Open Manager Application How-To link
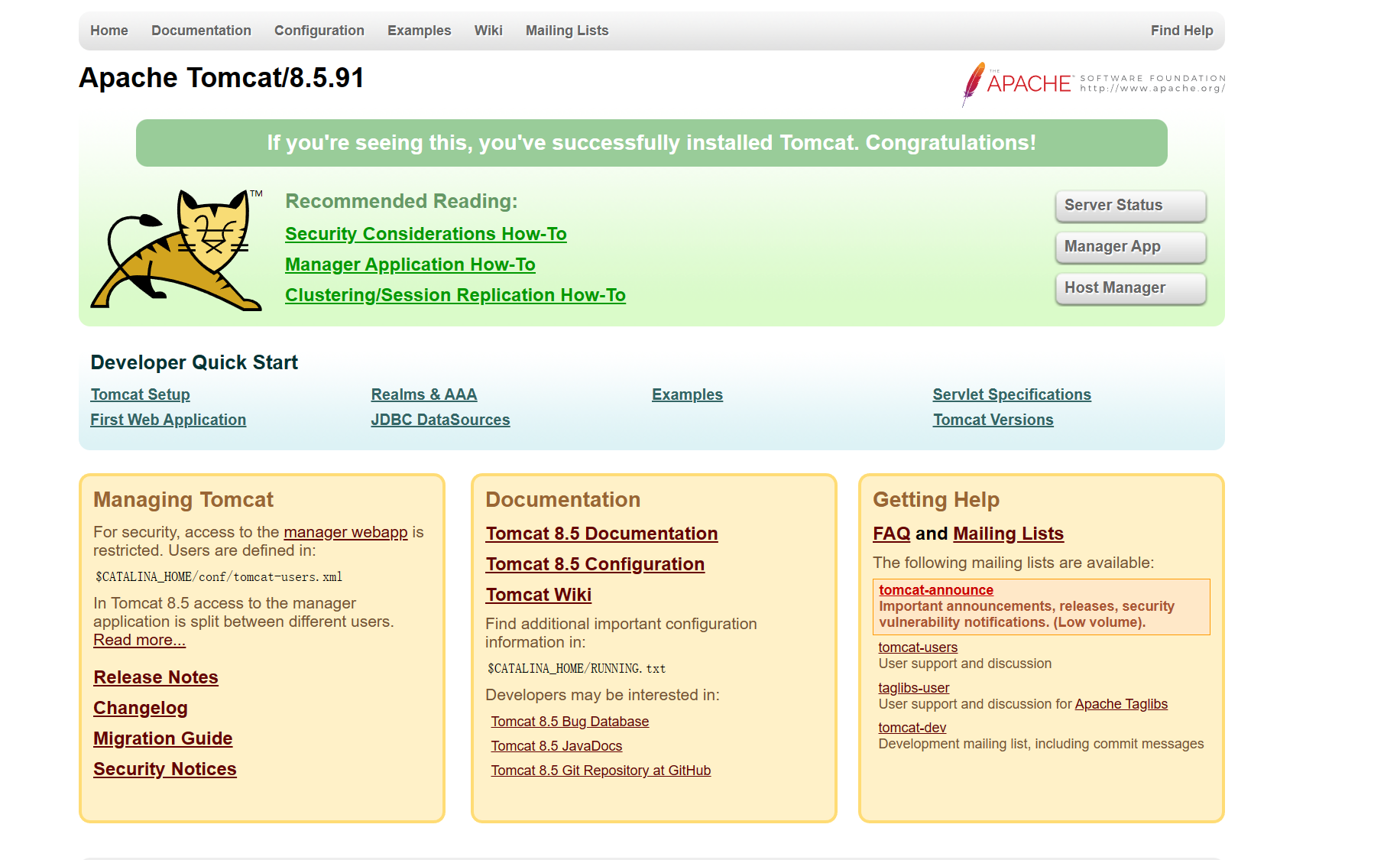1400x860 pixels. (x=410, y=264)
